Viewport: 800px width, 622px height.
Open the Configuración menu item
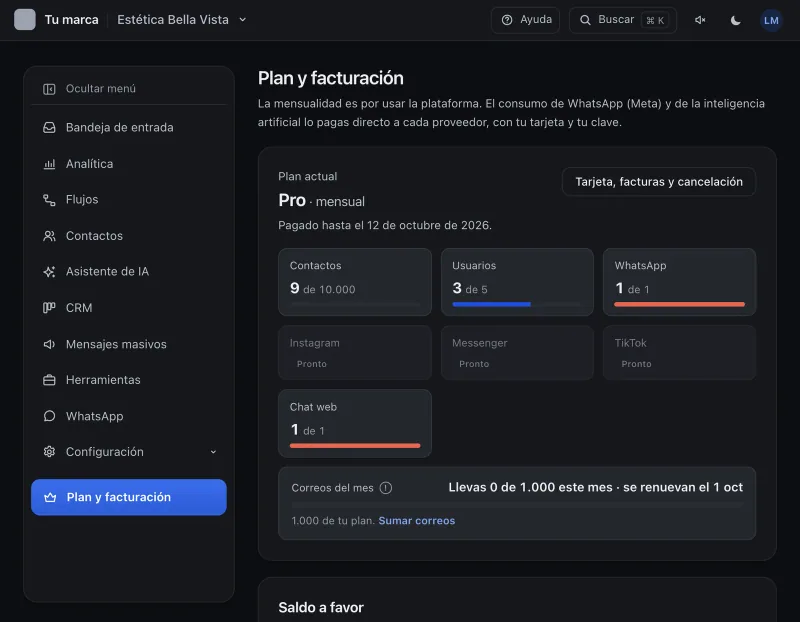click(129, 452)
